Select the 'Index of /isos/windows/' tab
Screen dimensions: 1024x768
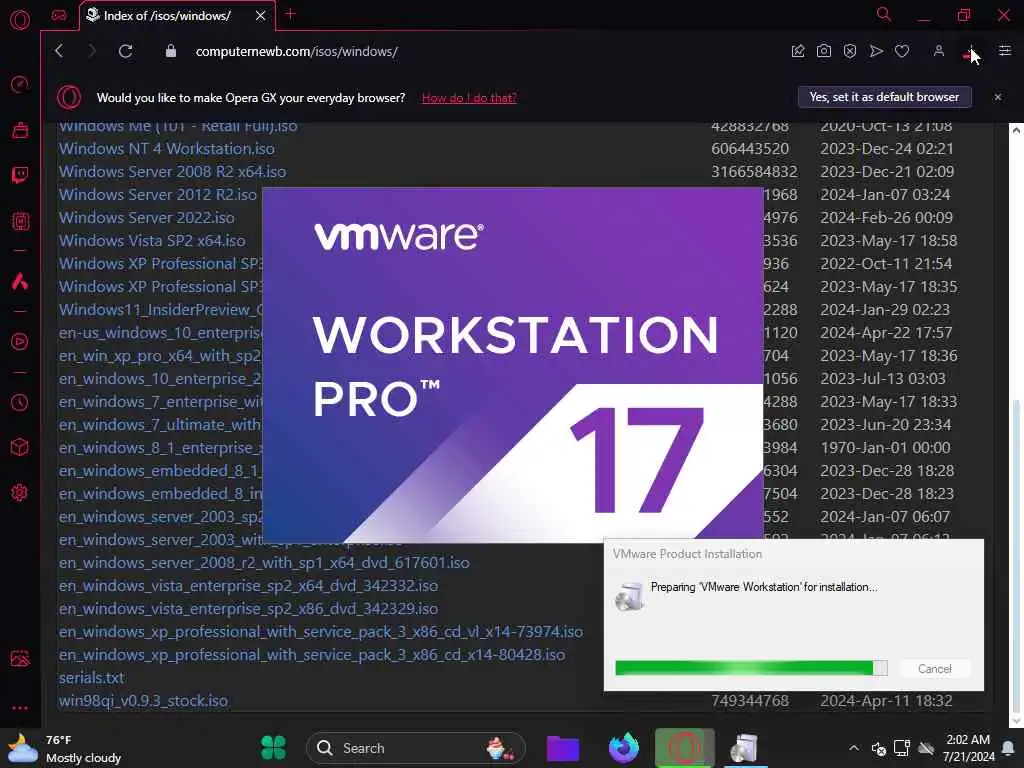click(167, 16)
